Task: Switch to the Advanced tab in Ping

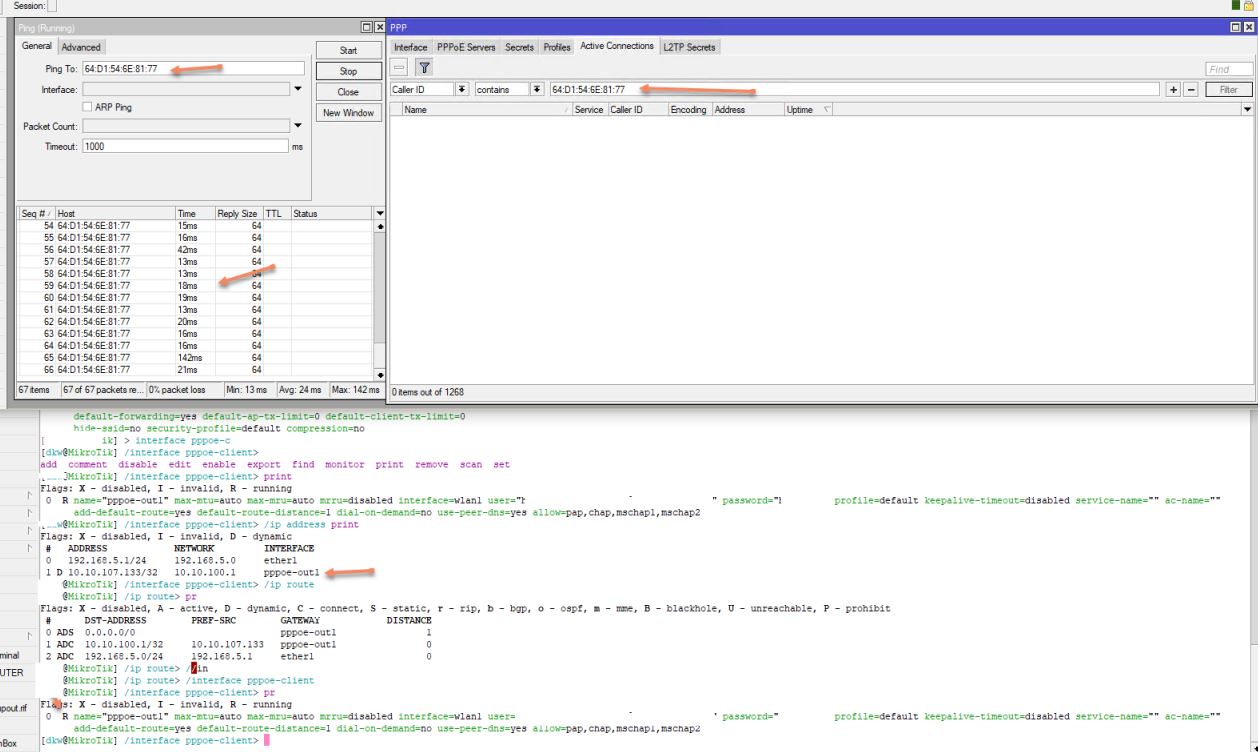Action: [x=81, y=47]
